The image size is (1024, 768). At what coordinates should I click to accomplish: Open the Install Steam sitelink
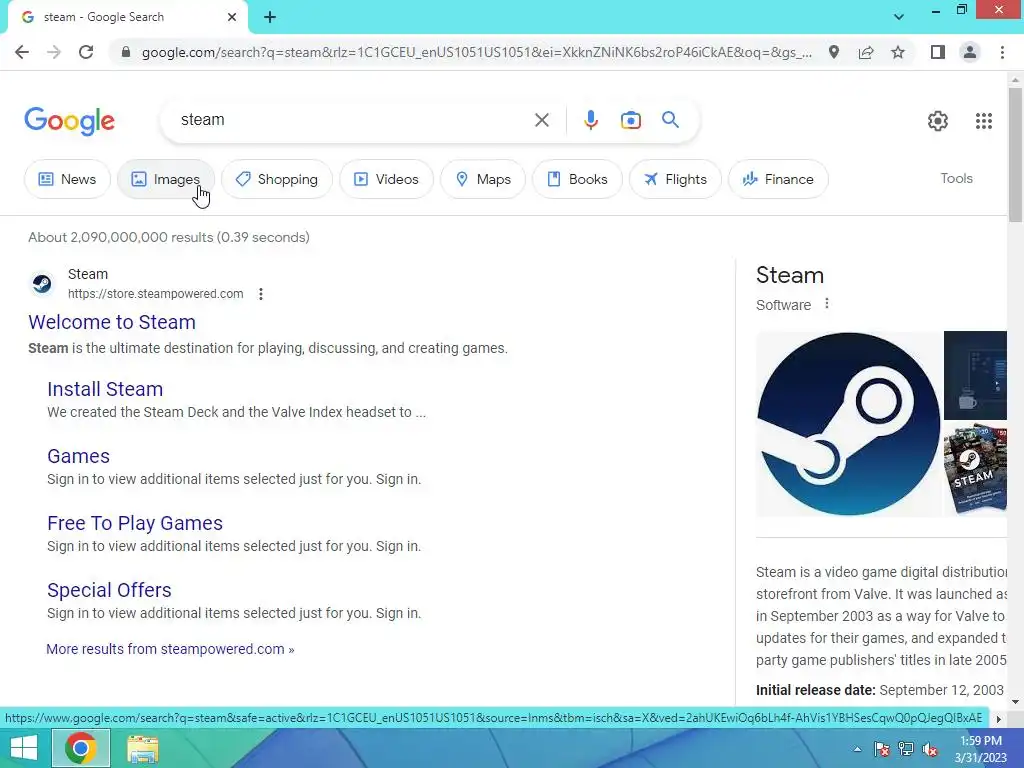[105, 389]
